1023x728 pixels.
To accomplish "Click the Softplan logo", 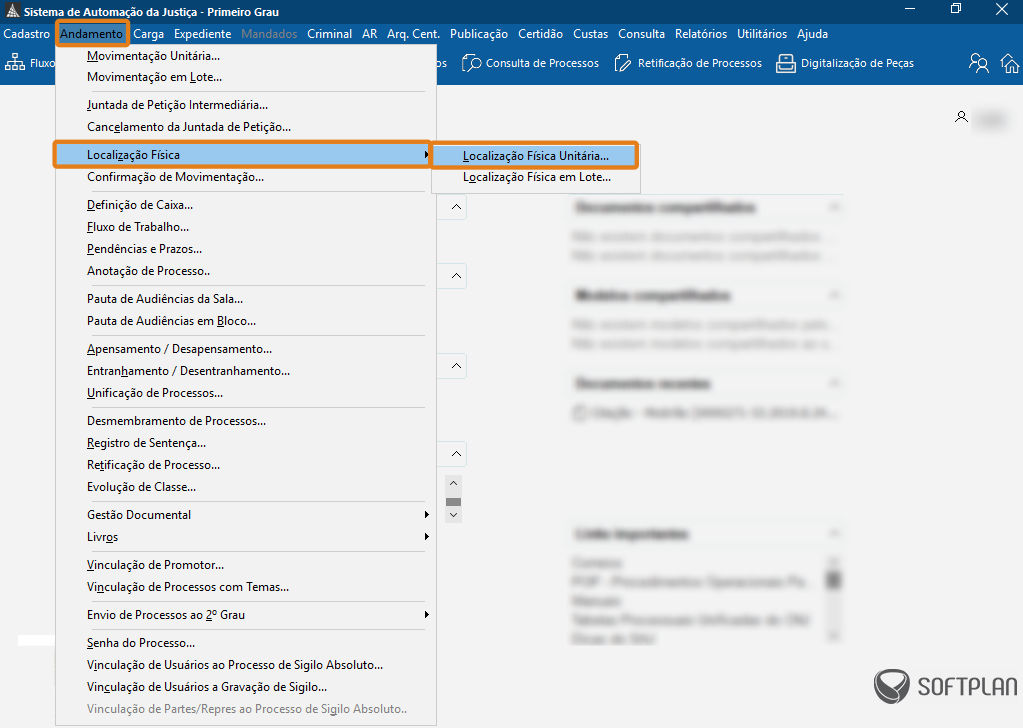I will pyautogui.click(x=945, y=686).
